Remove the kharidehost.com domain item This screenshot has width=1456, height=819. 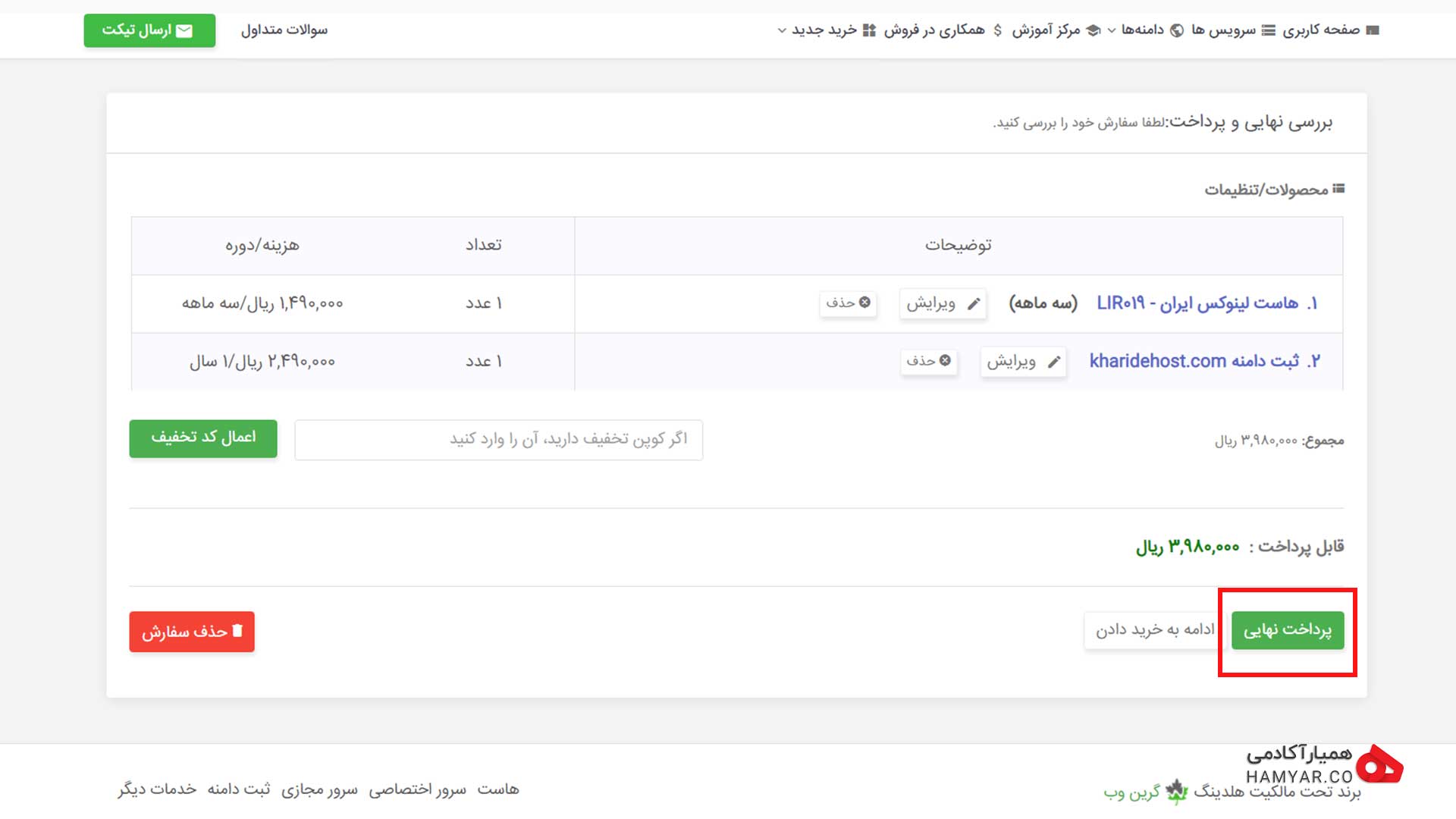[x=928, y=361]
